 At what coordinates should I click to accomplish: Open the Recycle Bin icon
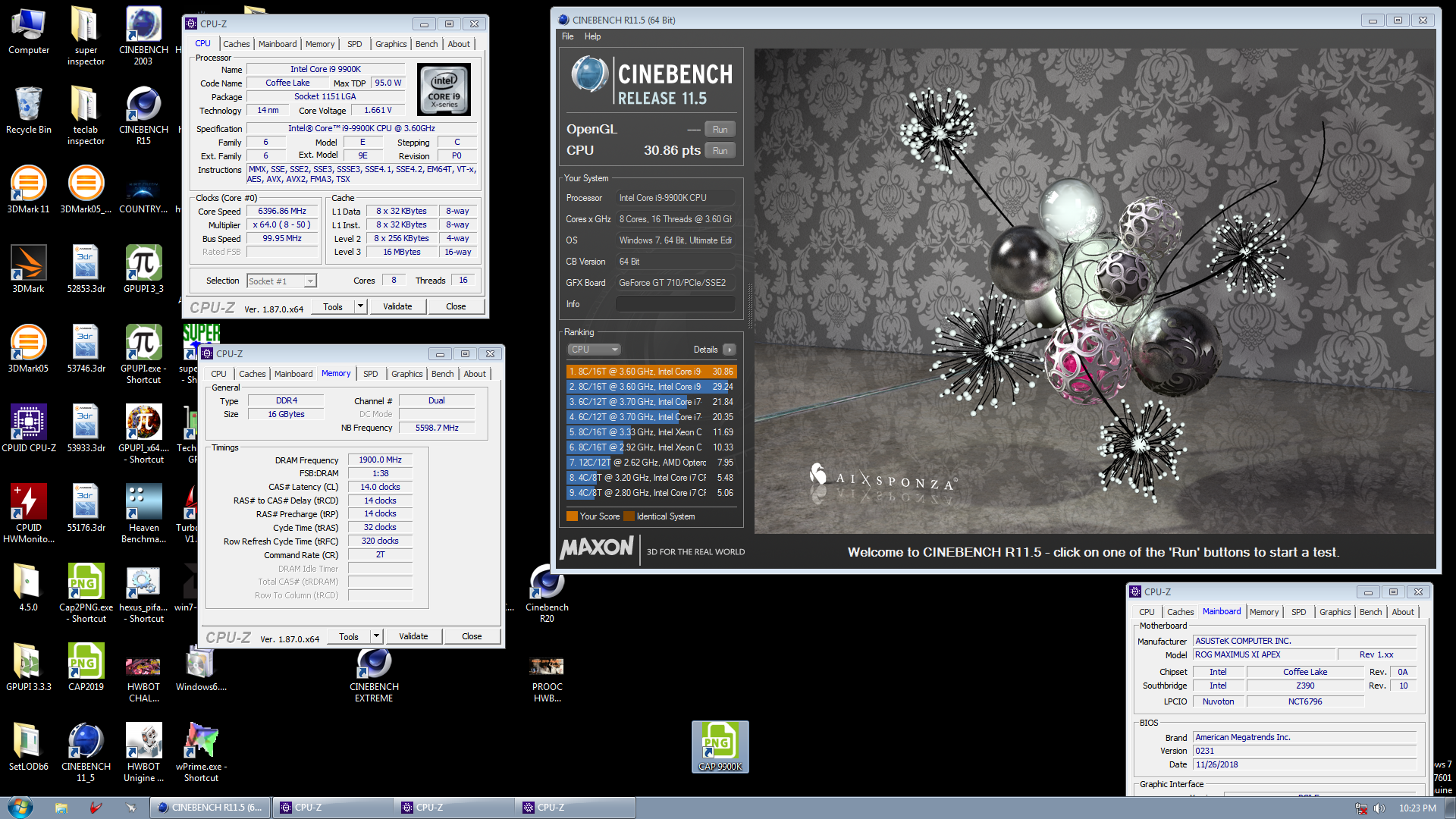29,111
